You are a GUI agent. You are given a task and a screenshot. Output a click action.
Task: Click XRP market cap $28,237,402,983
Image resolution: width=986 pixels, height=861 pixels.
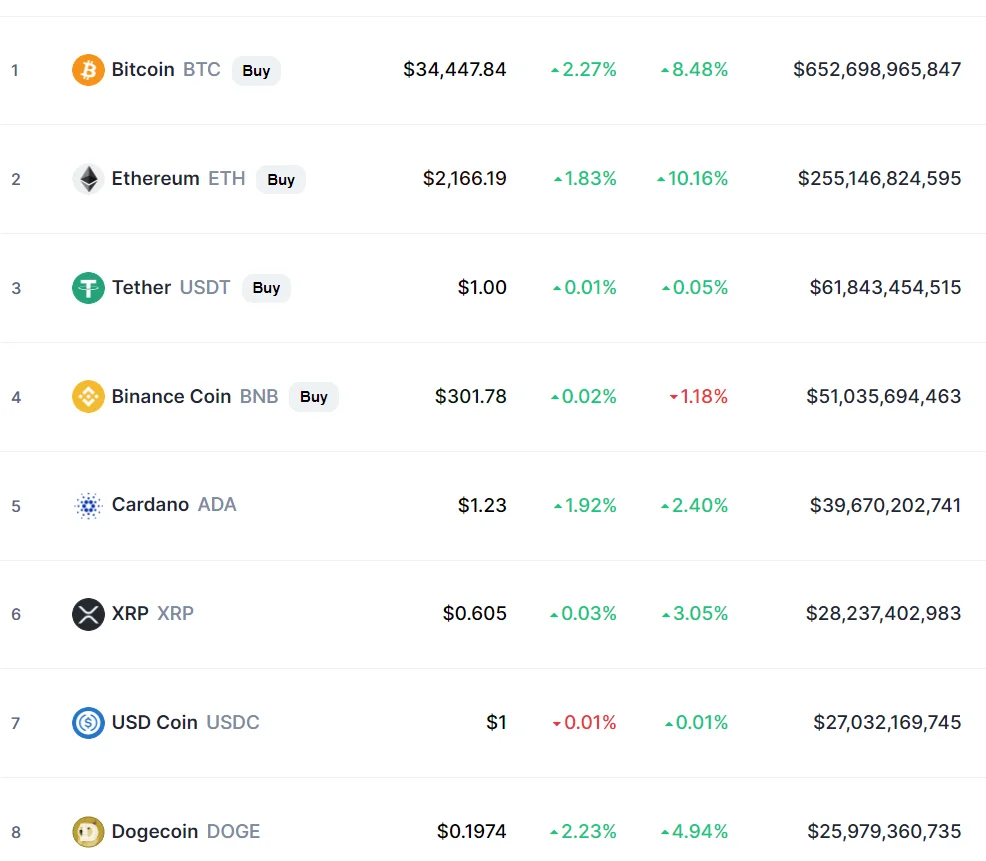tap(883, 613)
